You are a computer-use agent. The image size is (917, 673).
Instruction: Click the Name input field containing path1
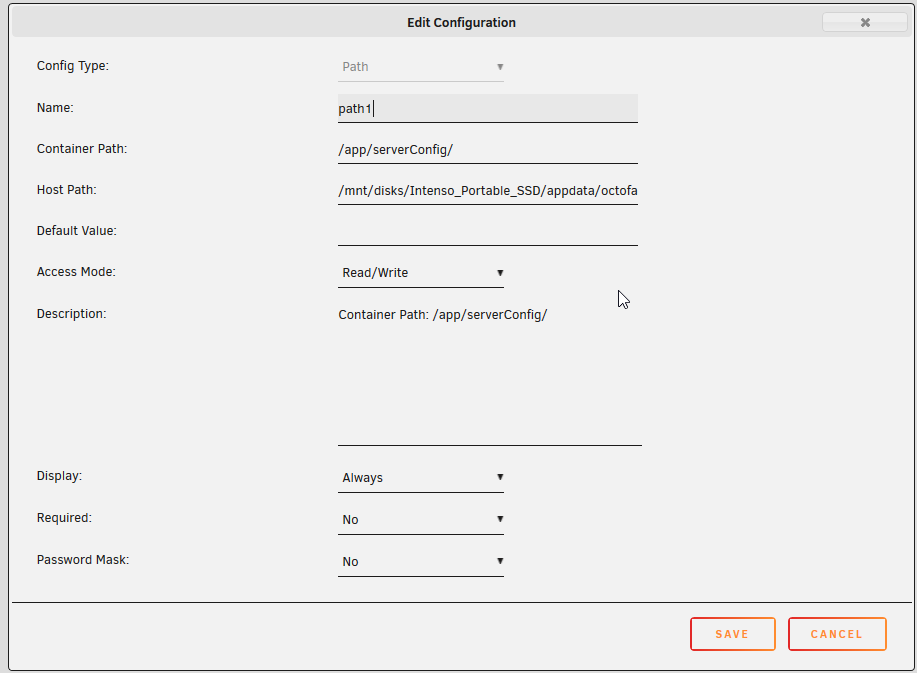[488, 108]
